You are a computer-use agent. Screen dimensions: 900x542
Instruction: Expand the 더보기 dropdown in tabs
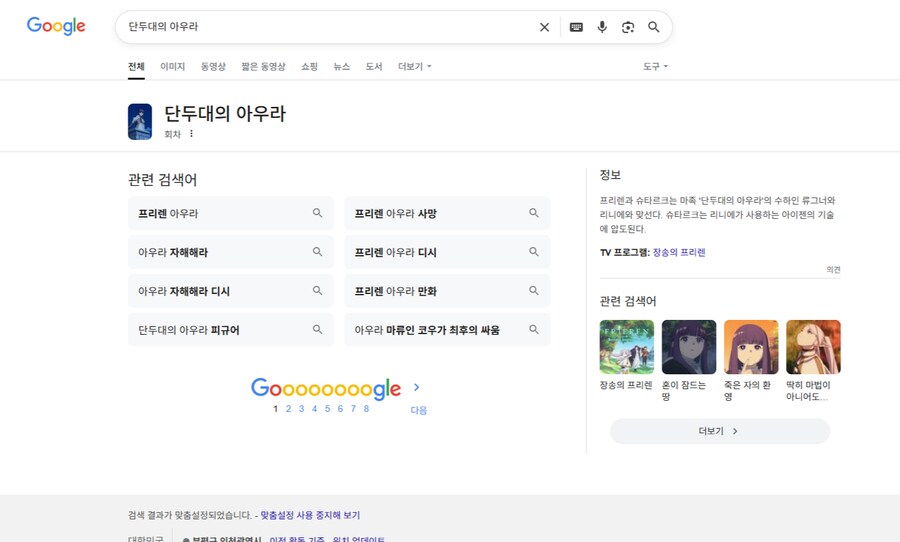click(x=414, y=67)
